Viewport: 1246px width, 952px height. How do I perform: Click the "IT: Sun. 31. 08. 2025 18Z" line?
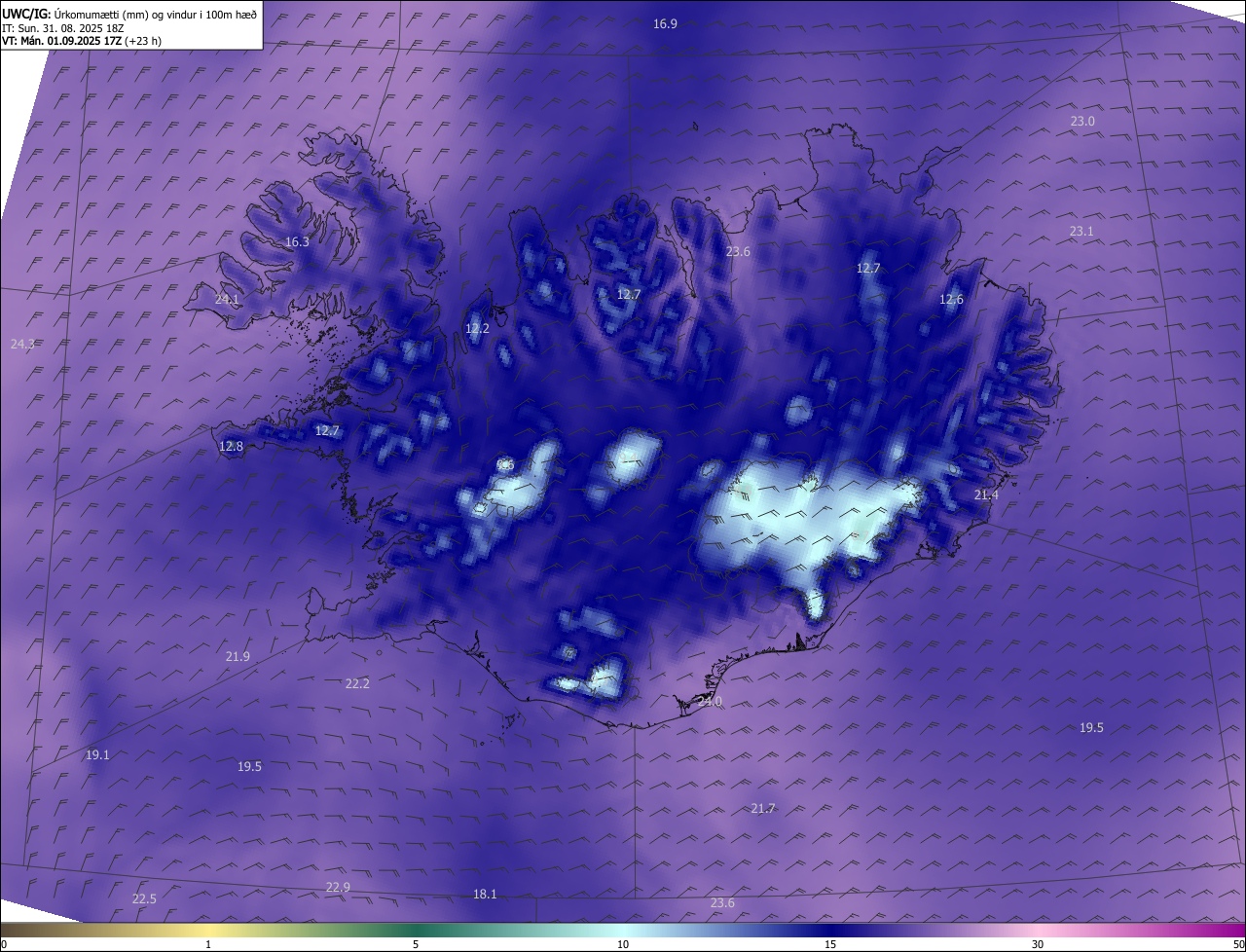point(64,28)
